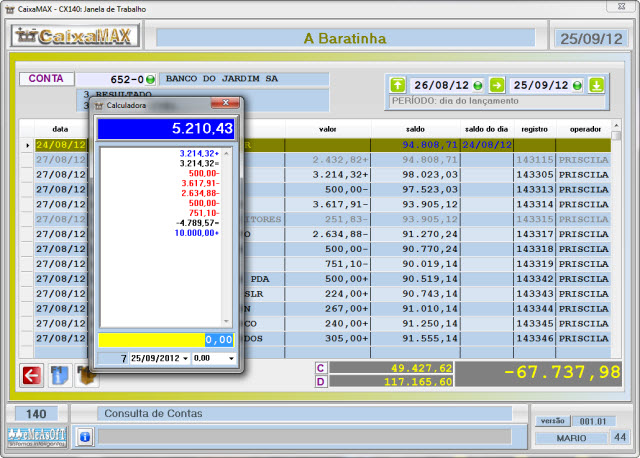Click the MaxSoft logo at bottom left
640x458 pixels.
point(35,435)
